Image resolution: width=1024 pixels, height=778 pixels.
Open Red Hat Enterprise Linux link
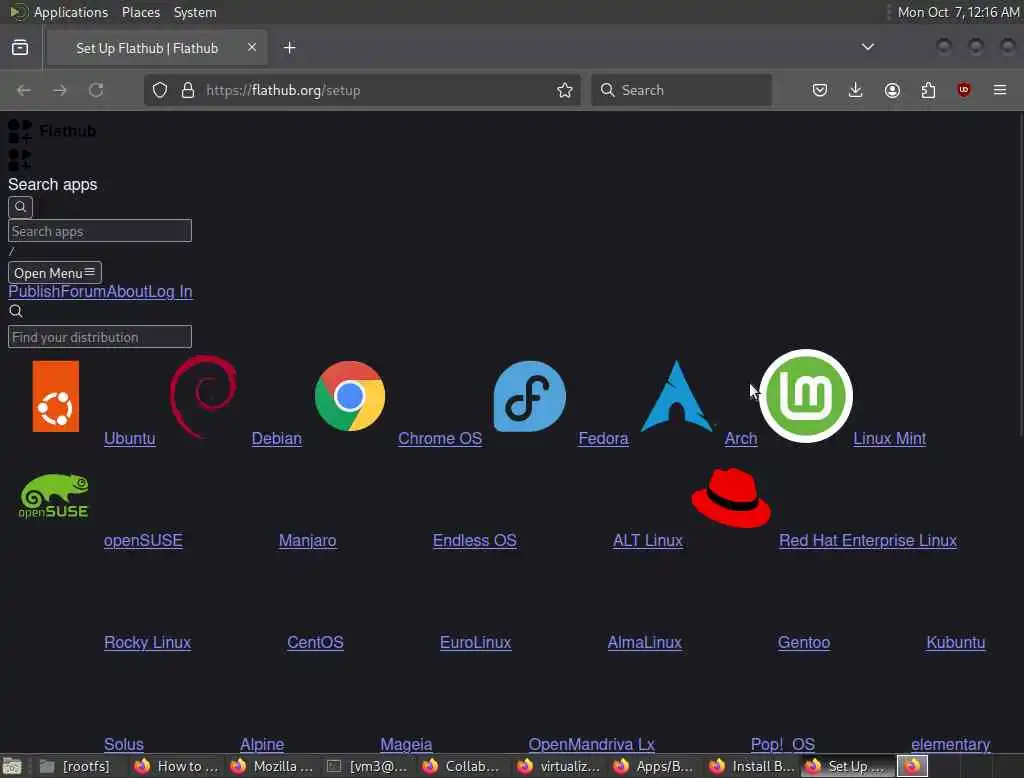[x=868, y=540]
